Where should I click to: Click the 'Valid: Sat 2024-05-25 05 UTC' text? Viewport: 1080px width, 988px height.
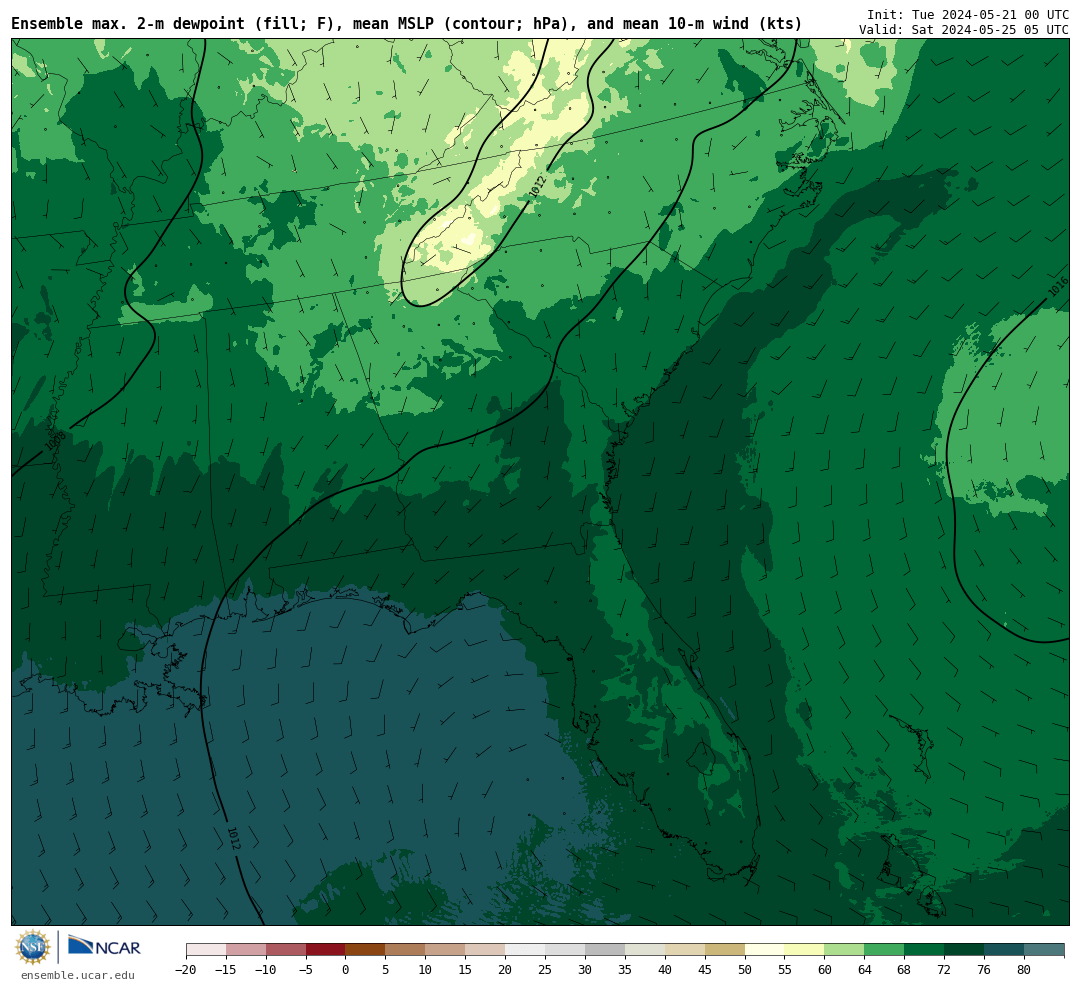coord(964,30)
